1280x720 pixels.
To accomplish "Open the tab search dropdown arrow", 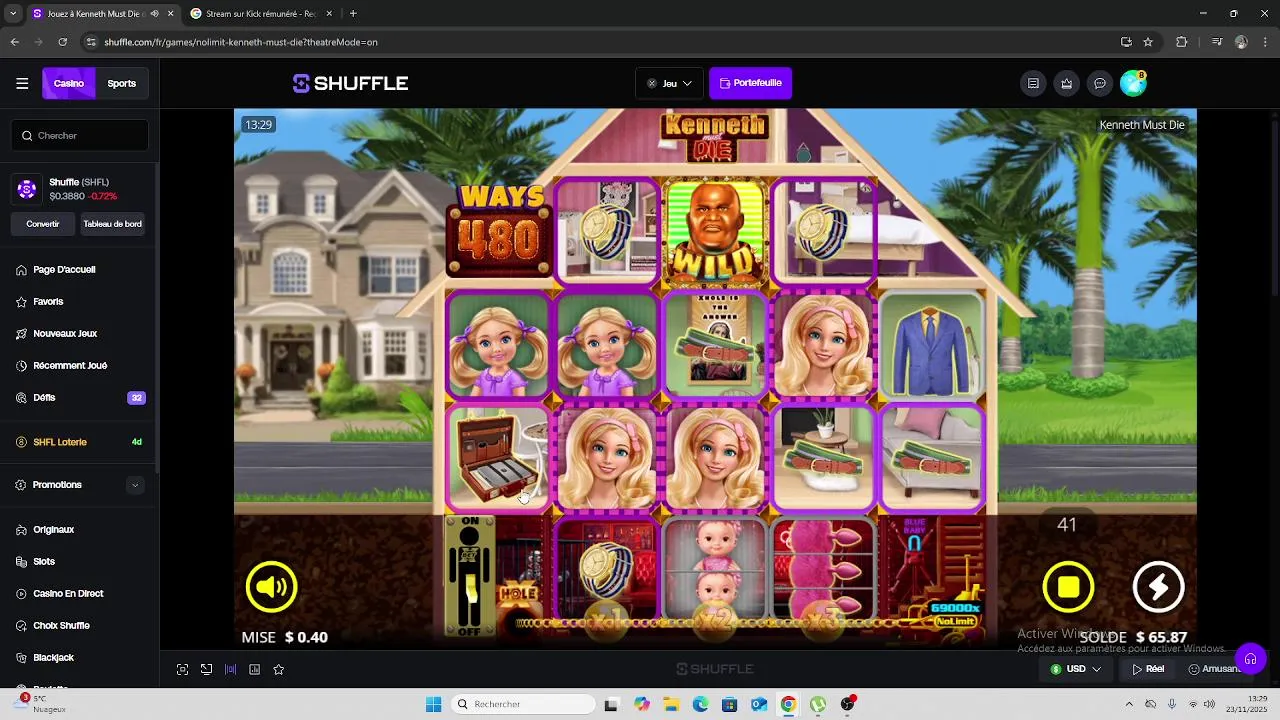I will (13, 14).
